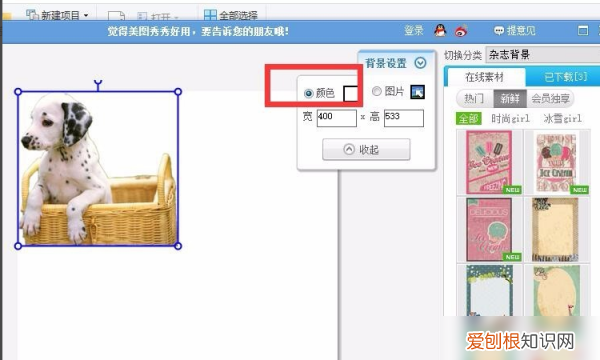Screen dimensions: 600x360
Task: Click the bottom-left resize handle of dog image
Action: click(x=18, y=246)
